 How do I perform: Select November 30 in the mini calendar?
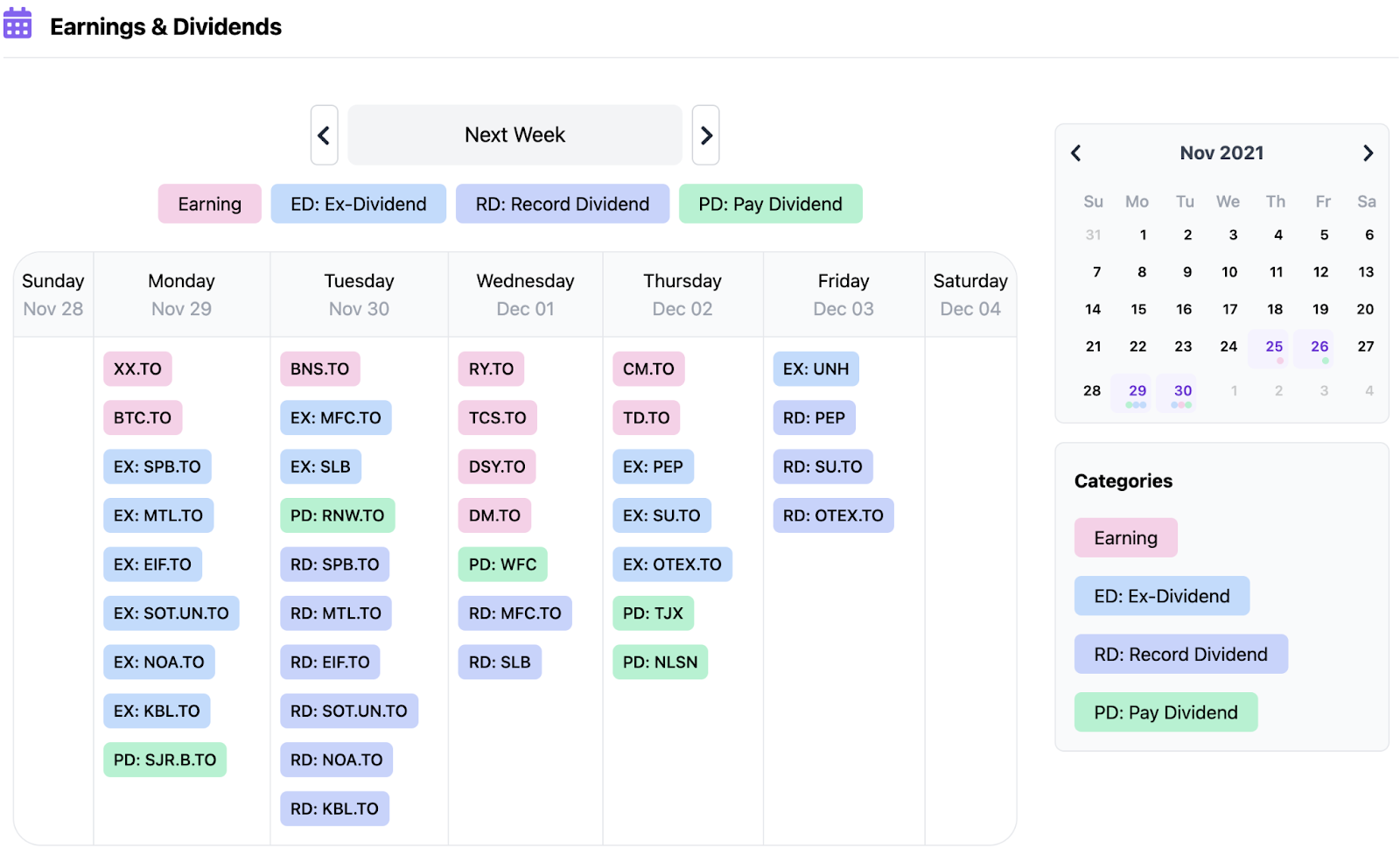click(x=1182, y=391)
